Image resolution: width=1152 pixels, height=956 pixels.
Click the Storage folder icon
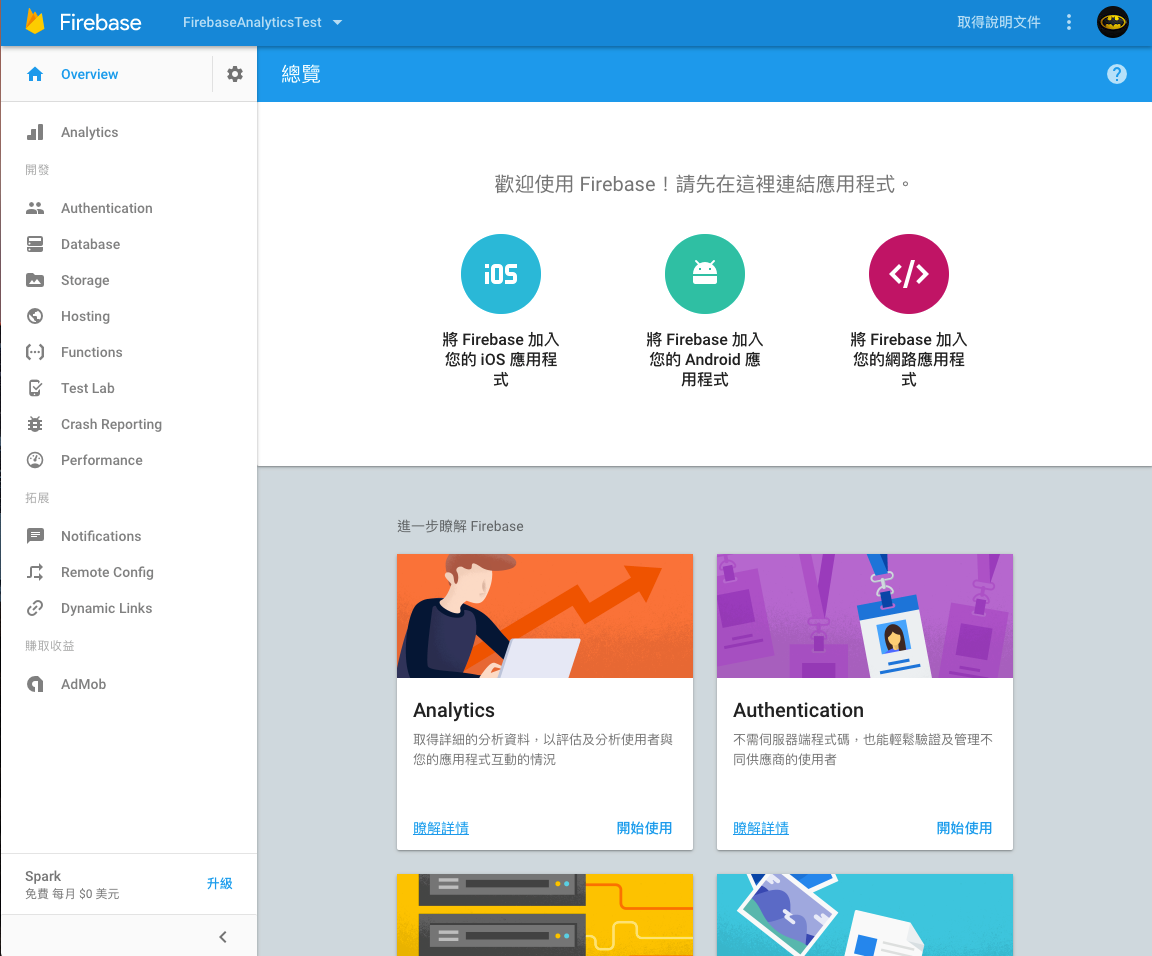click(35, 280)
